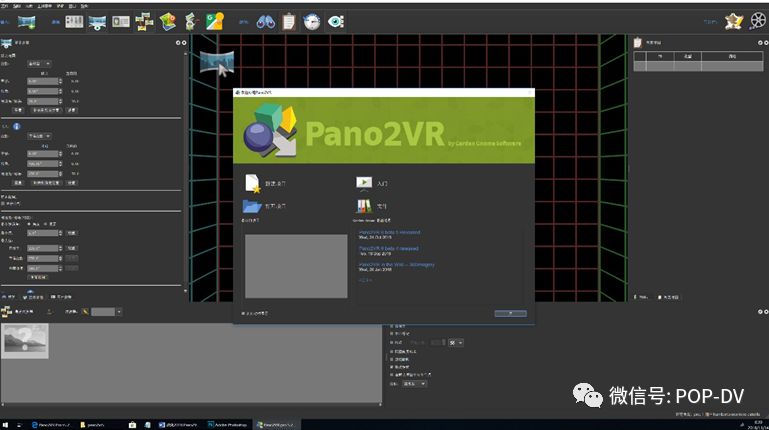
Task: Click the close button in the welcome dialog
Action: point(511,313)
